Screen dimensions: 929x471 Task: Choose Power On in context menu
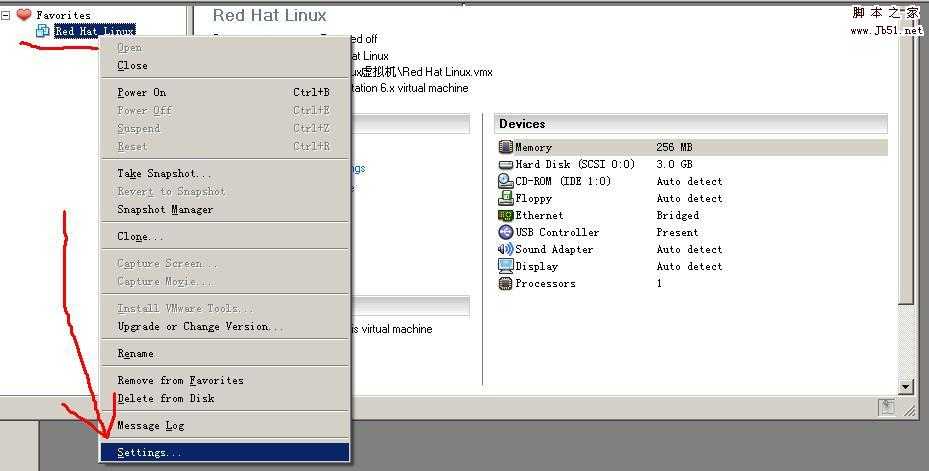[x=225, y=92]
